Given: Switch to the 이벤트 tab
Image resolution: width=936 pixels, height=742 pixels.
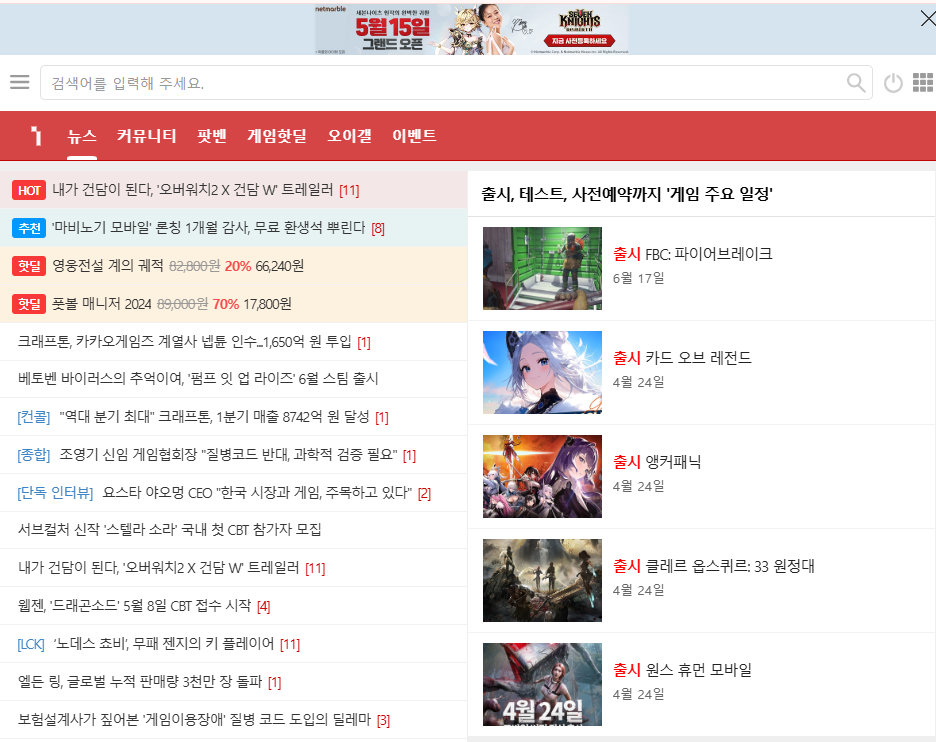Looking at the screenshot, I should point(414,136).
